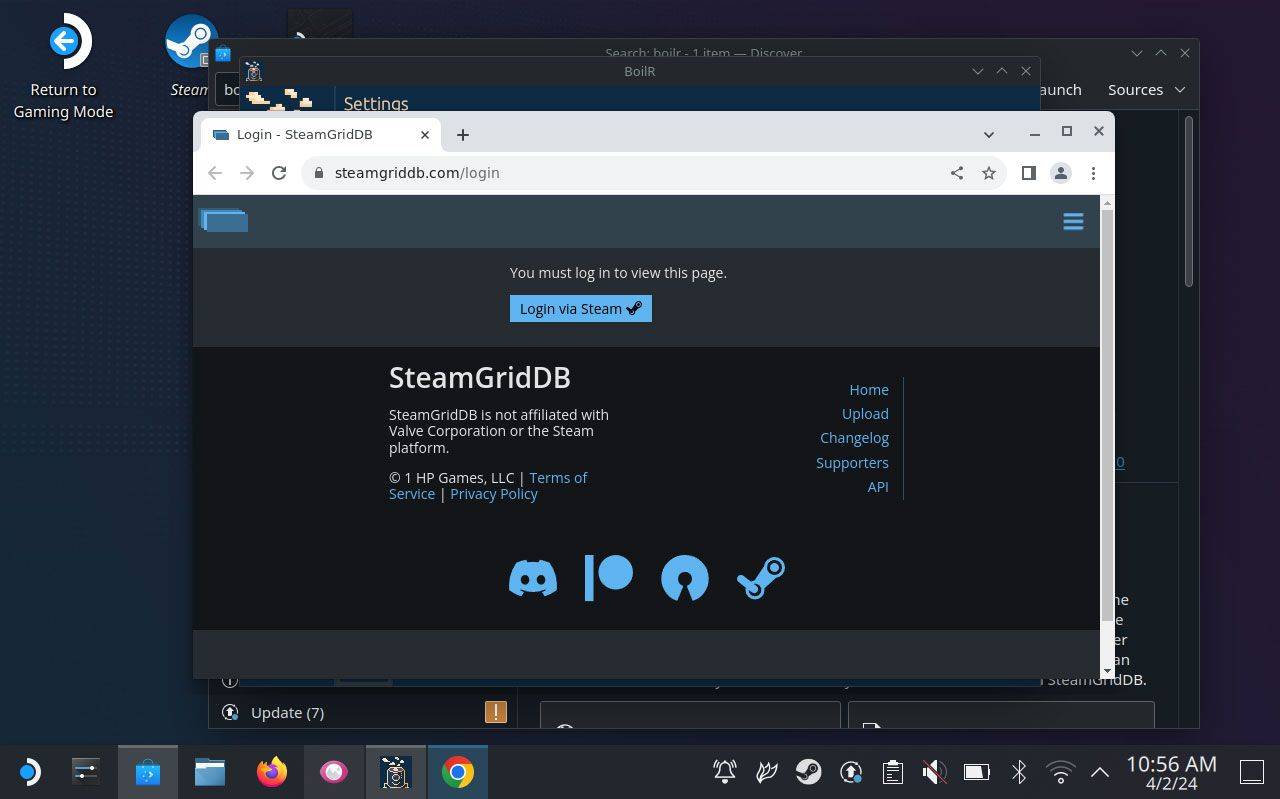Open Chrome tab search chevron
Image resolution: width=1280 pixels, height=799 pixels.
coord(988,134)
